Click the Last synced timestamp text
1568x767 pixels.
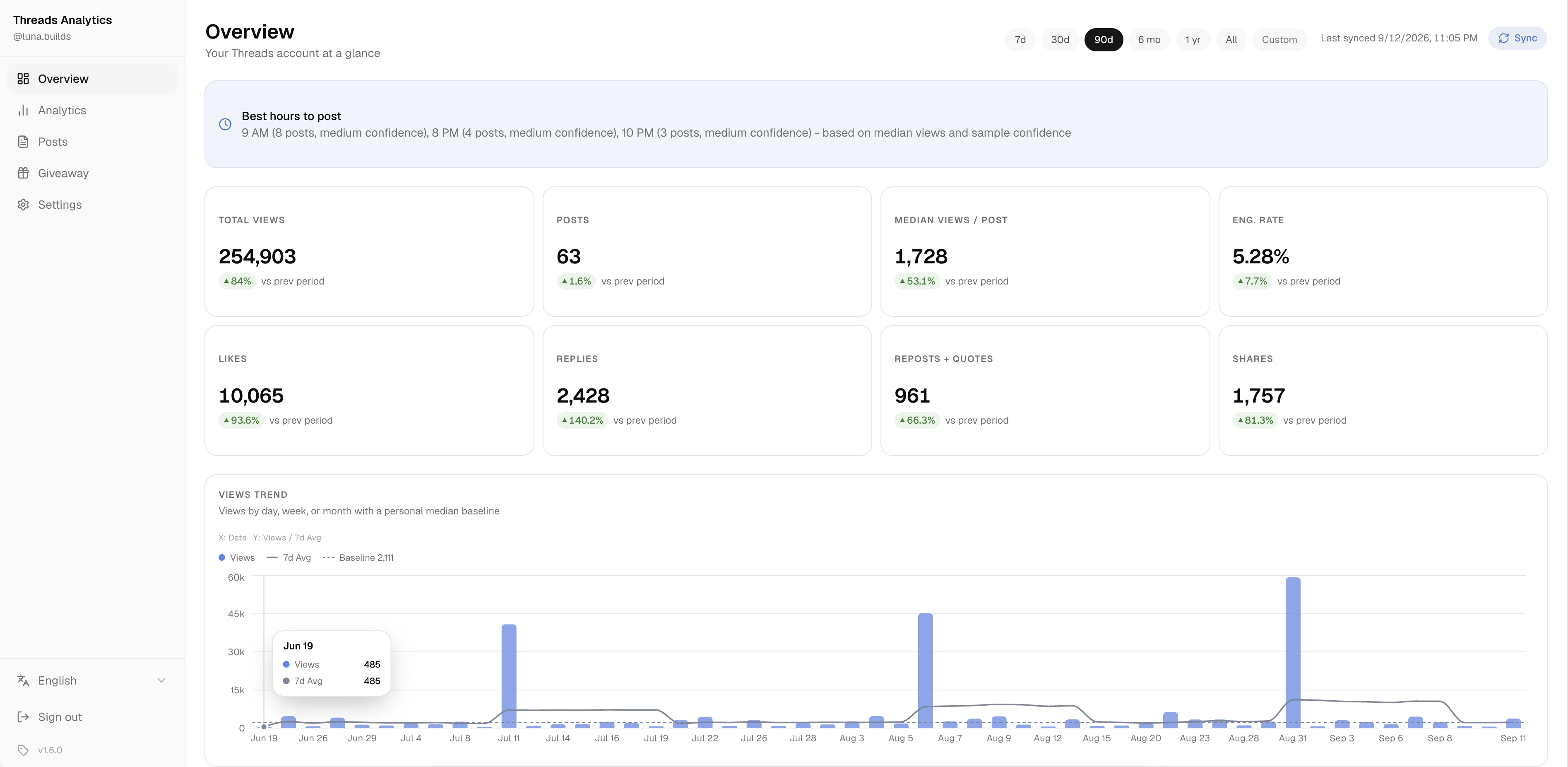(x=1399, y=39)
